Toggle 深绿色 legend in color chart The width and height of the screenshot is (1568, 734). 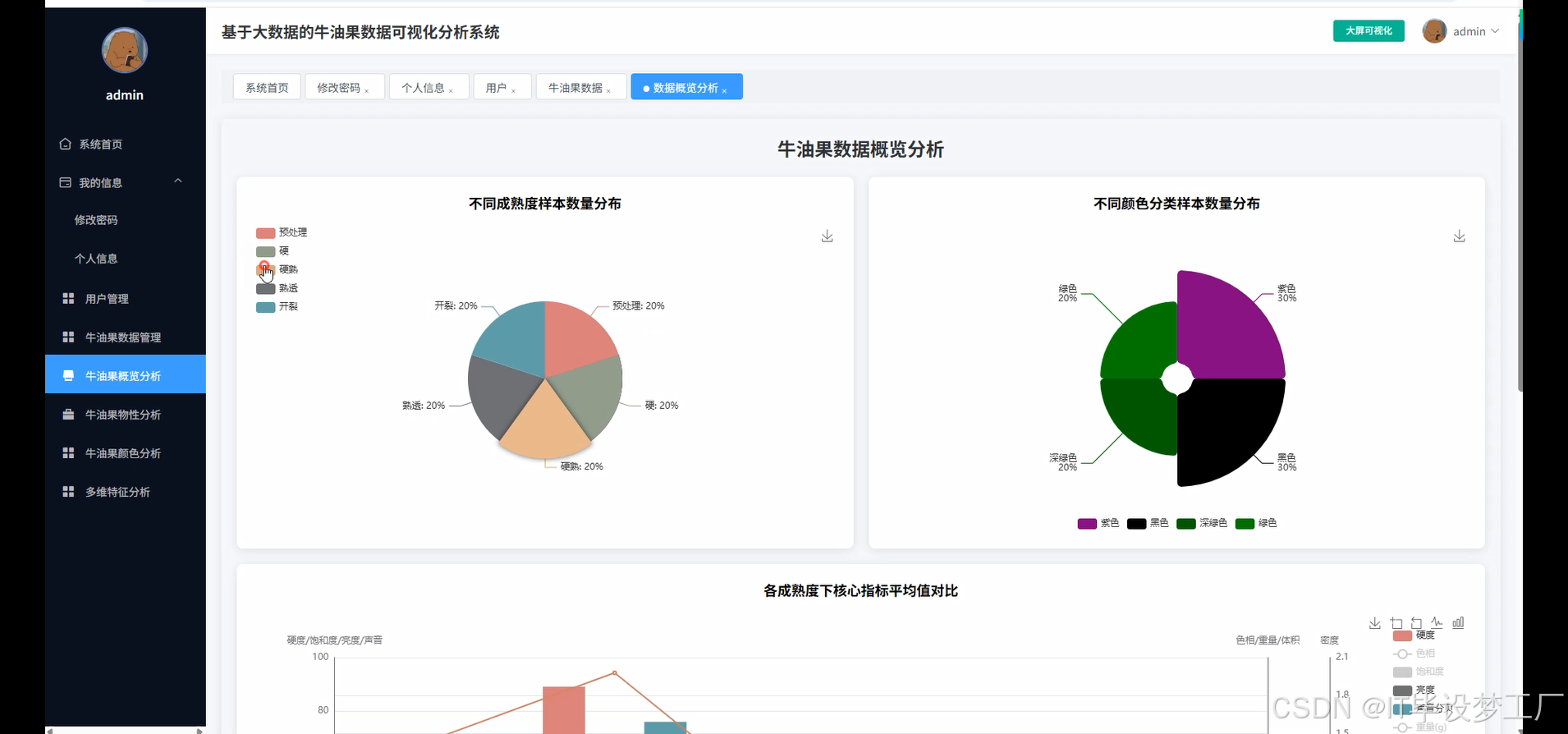point(1202,523)
